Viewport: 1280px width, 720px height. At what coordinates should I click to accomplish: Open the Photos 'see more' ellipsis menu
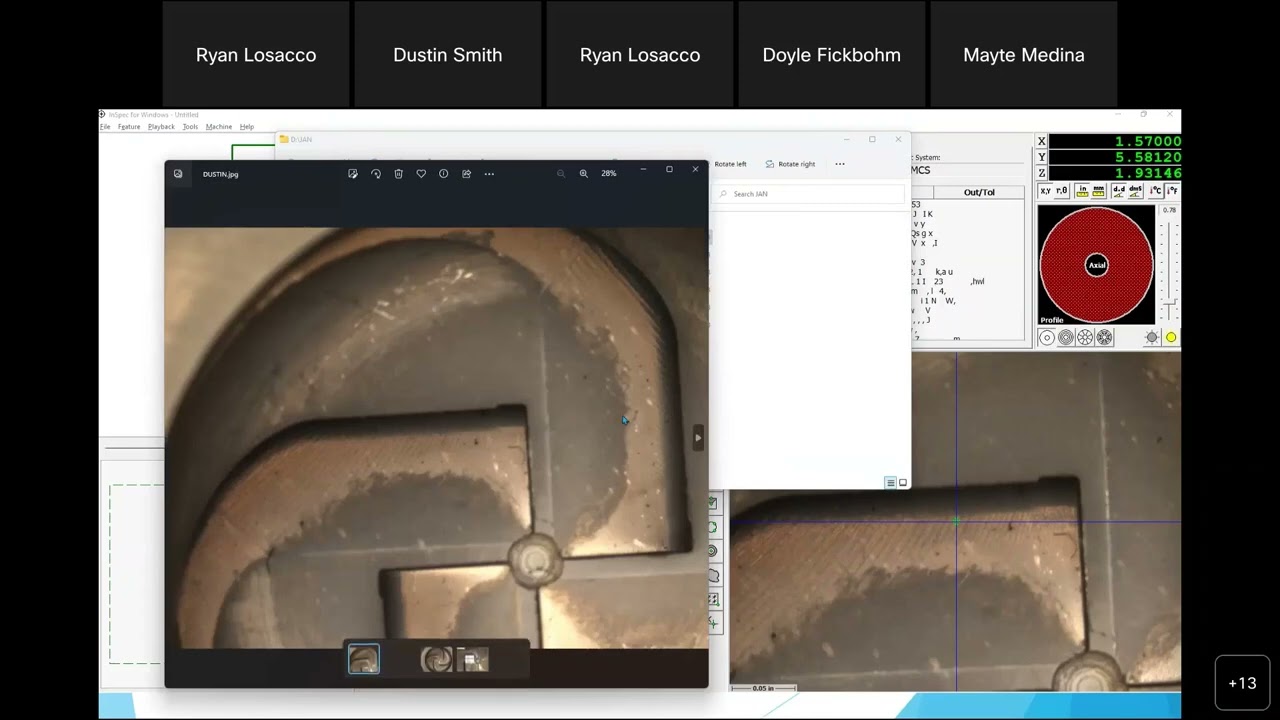pyautogui.click(x=489, y=174)
